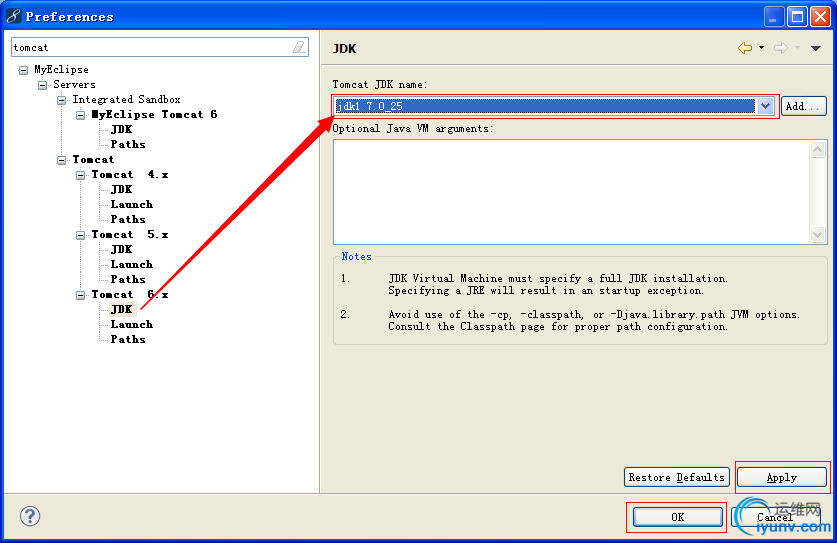This screenshot has height=543, width=837.
Task: Select the Servers tree item label
Action: pos(74,84)
